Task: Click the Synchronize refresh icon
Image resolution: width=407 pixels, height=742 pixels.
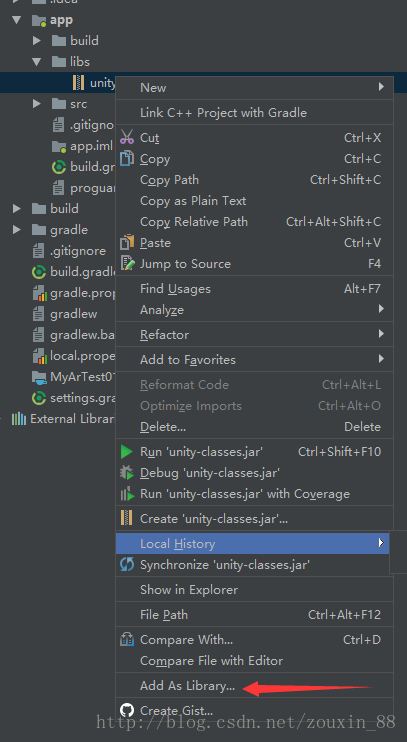Action: coord(127,565)
